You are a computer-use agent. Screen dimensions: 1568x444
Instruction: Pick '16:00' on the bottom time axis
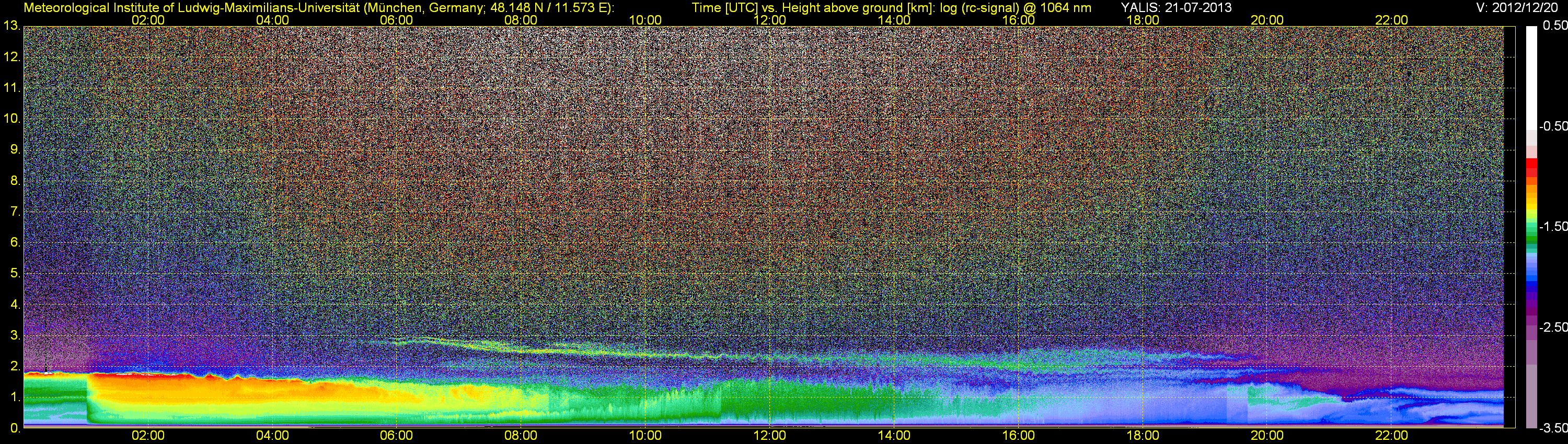click(x=1018, y=436)
